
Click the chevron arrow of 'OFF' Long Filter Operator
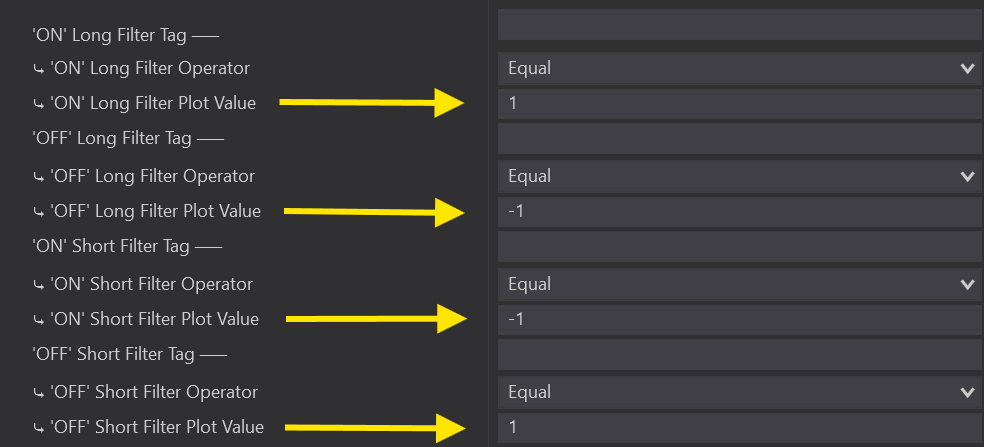pyautogui.click(x=967, y=176)
